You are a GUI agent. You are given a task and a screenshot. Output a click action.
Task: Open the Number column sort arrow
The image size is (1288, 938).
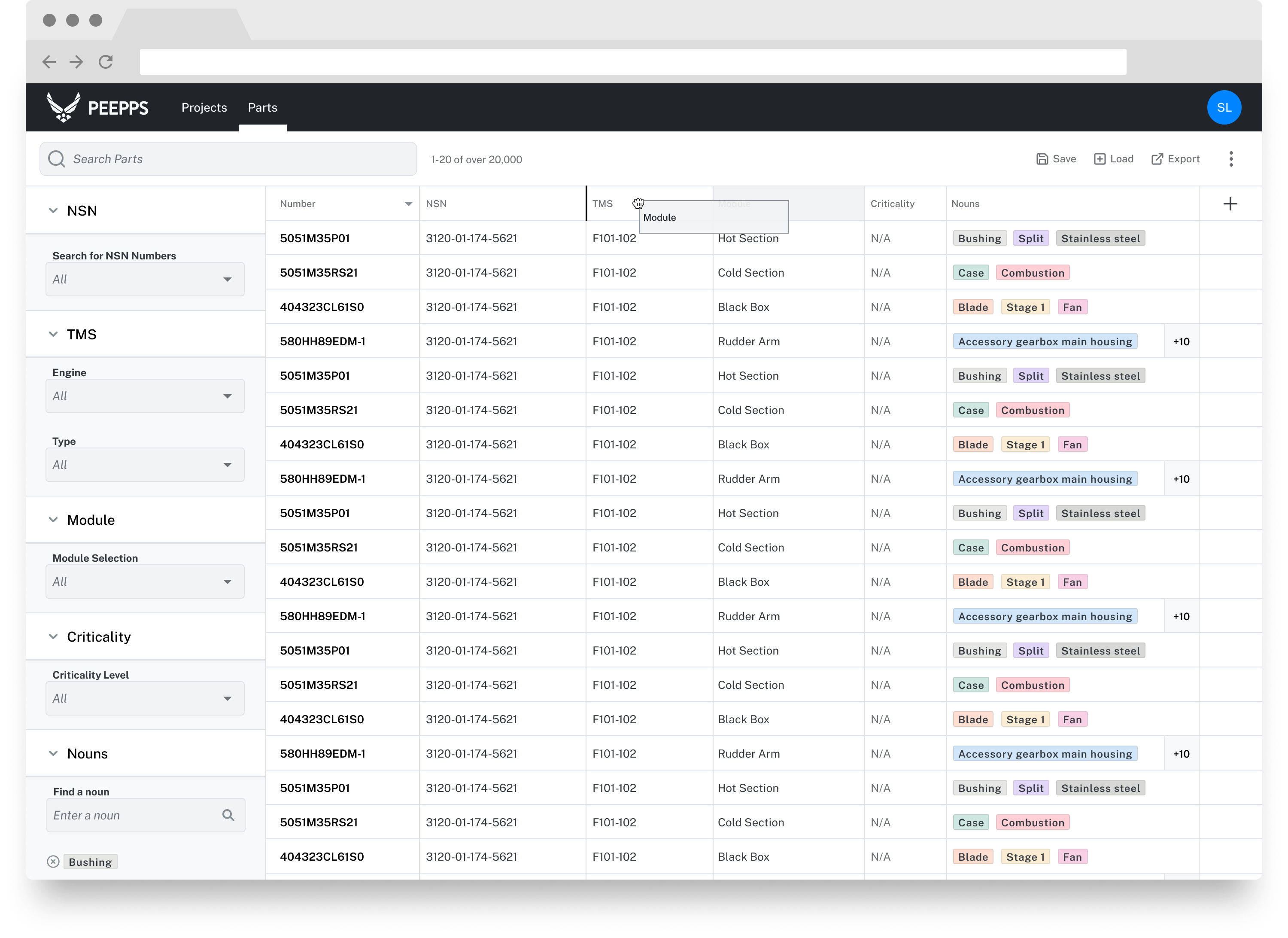click(x=408, y=204)
